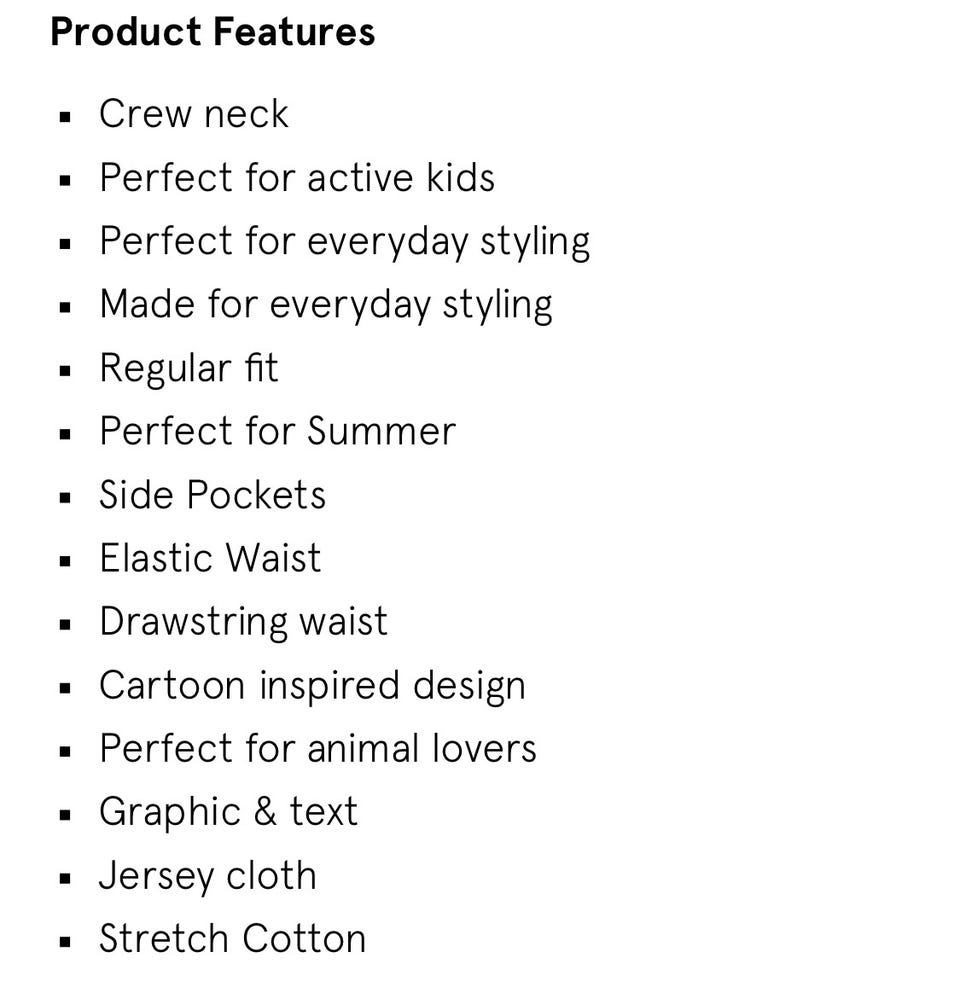Select the 'Elastic Waist' feature text
960x981 pixels.
[x=210, y=558]
